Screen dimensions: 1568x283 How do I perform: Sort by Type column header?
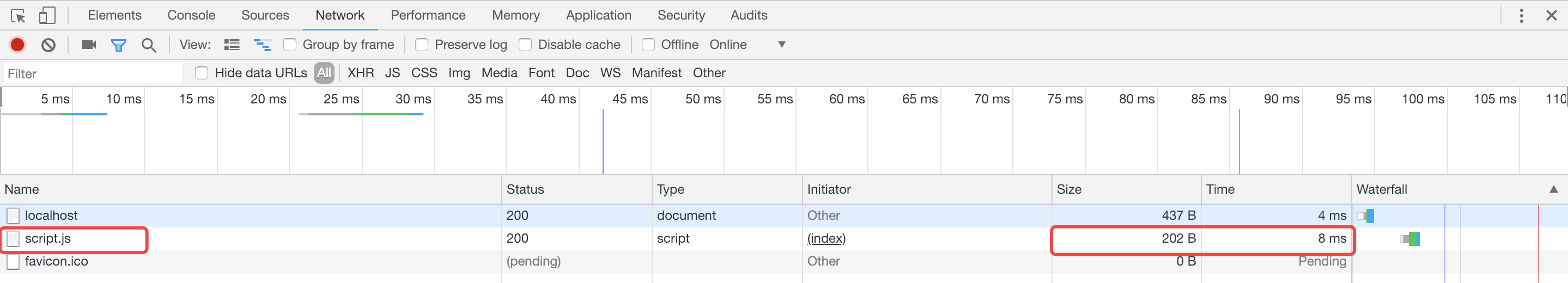(x=727, y=189)
